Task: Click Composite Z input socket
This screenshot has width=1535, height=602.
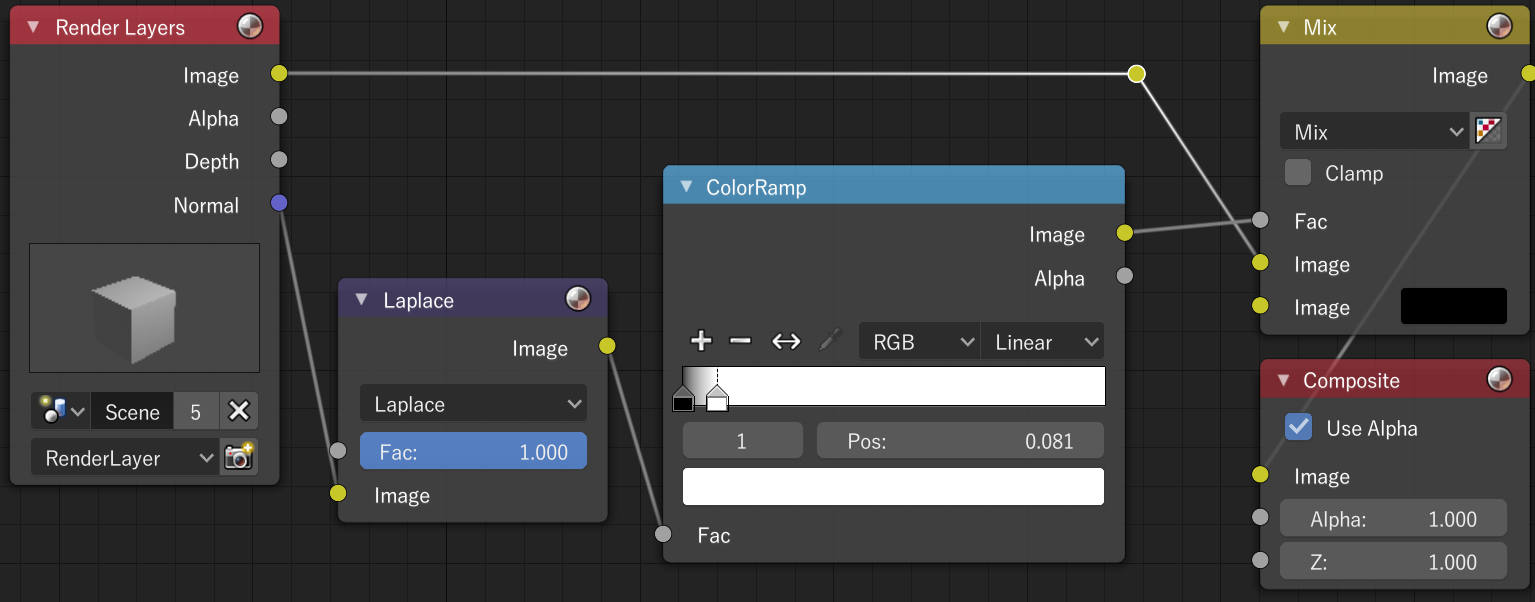Action: (x=1260, y=560)
